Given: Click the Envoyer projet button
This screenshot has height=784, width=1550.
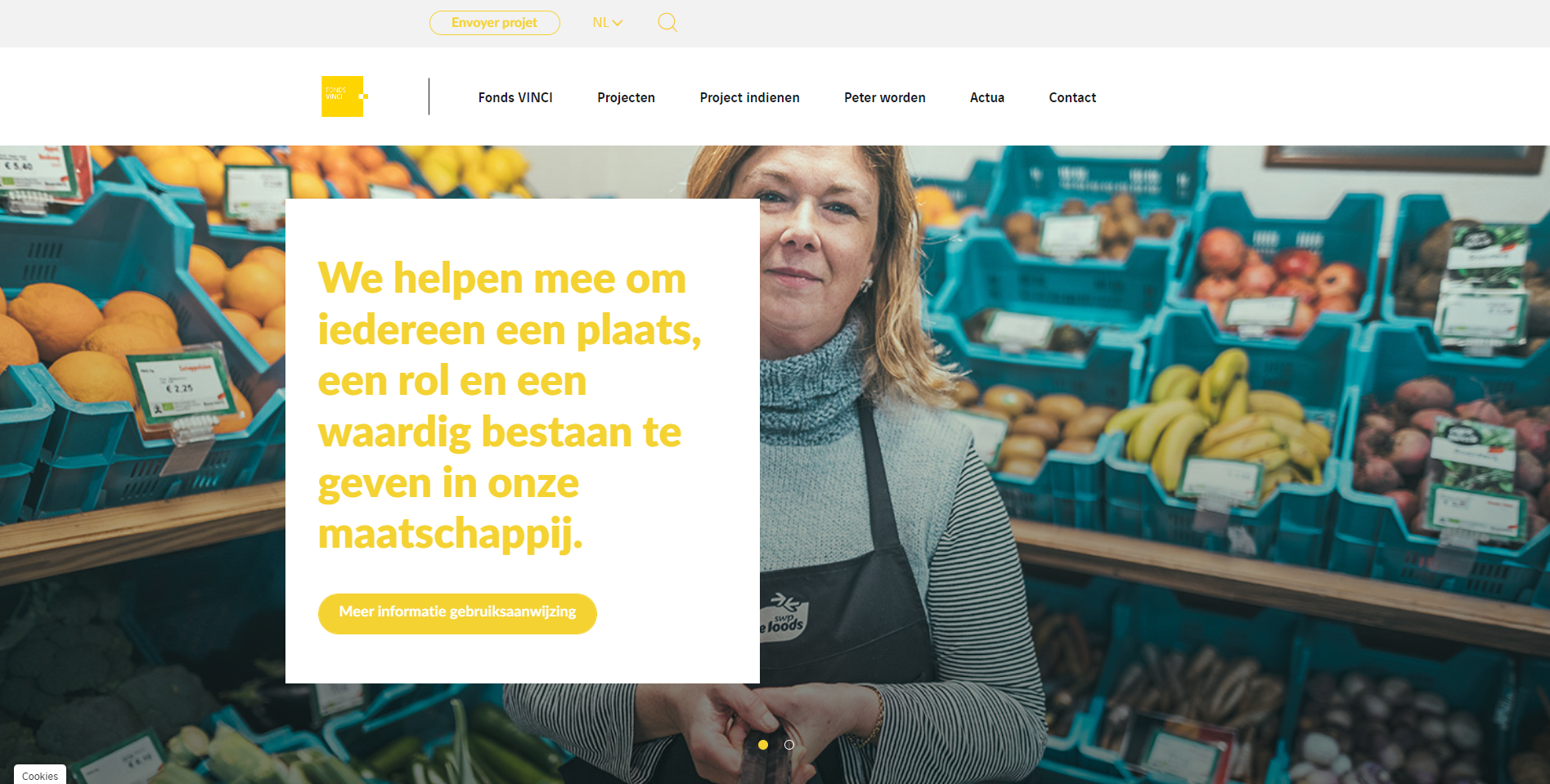Looking at the screenshot, I should 495,23.
